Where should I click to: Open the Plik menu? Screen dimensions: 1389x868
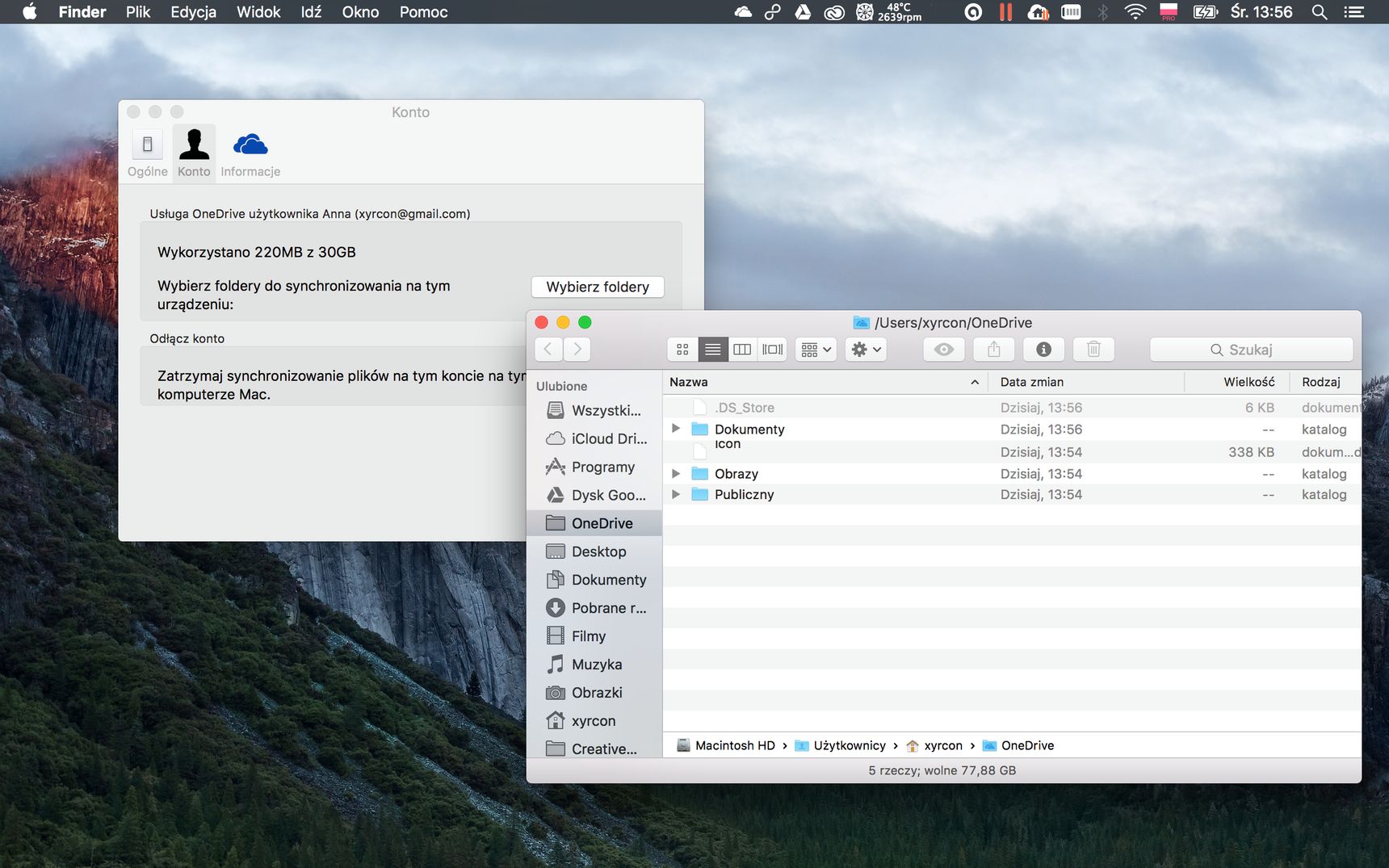(x=138, y=12)
